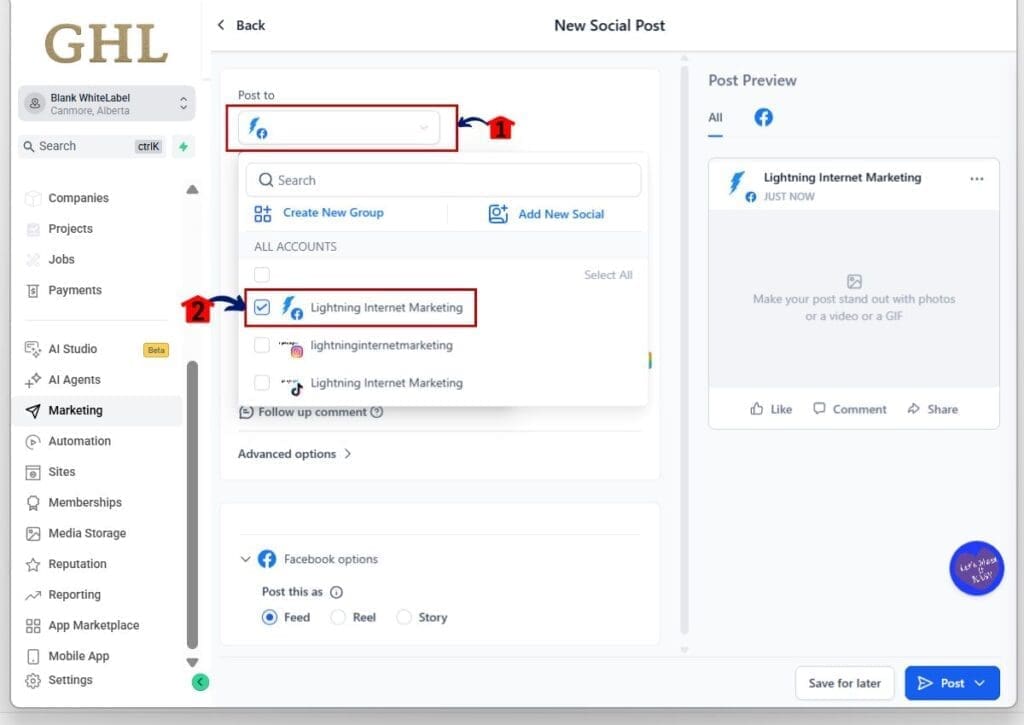This screenshot has width=1024, height=725.
Task: Click the Post this as info icon
Action: click(x=336, y=592)
